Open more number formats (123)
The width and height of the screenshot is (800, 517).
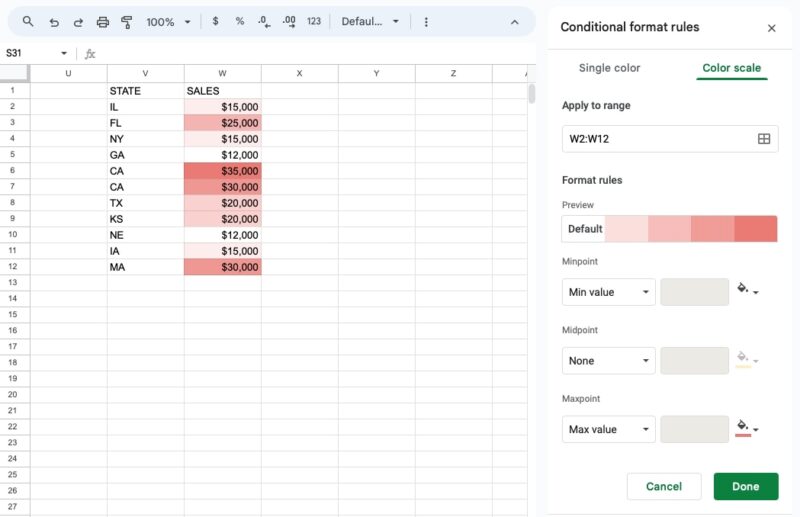(x=314, y=21)
